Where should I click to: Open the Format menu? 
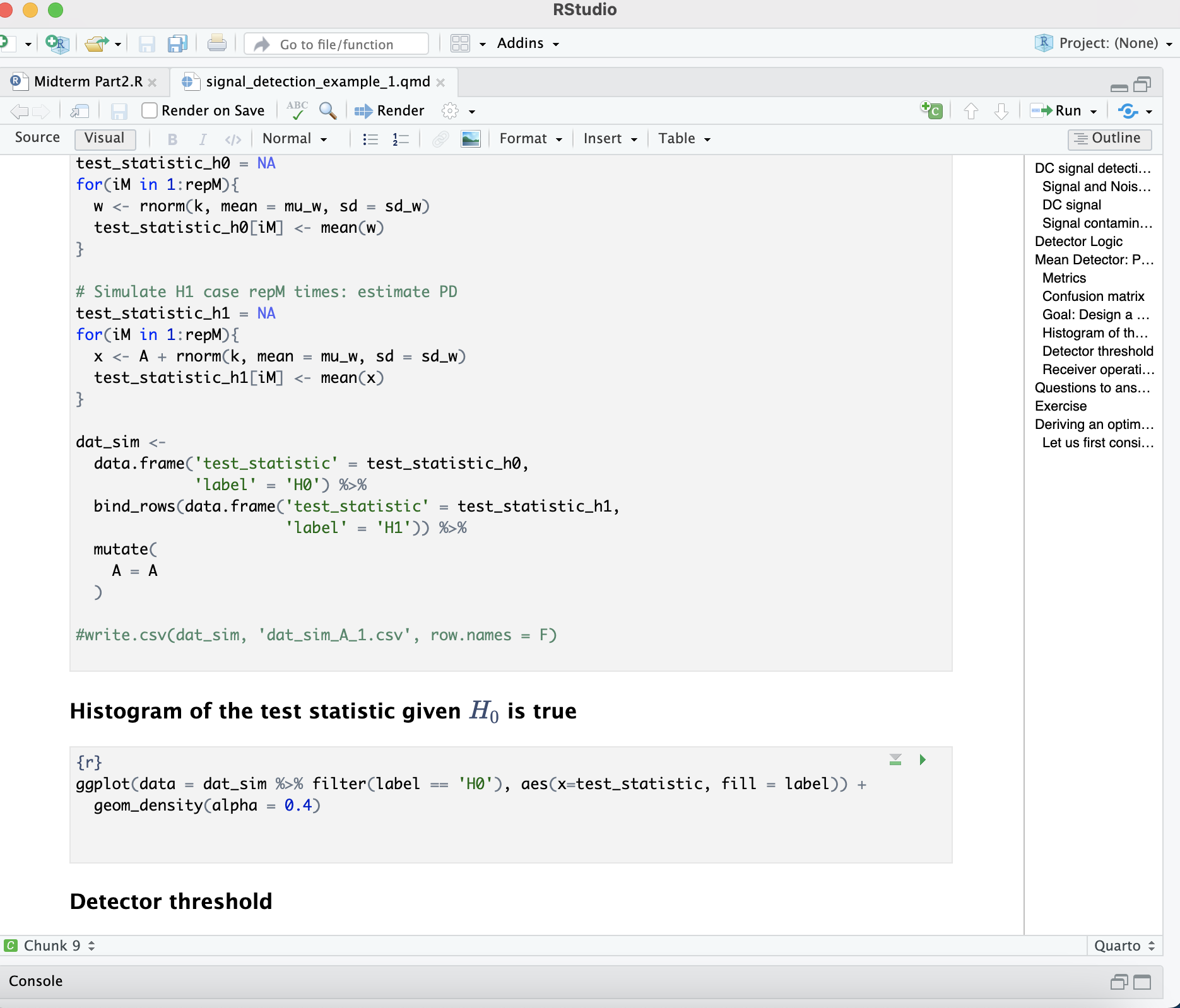(x=531, y=138)
